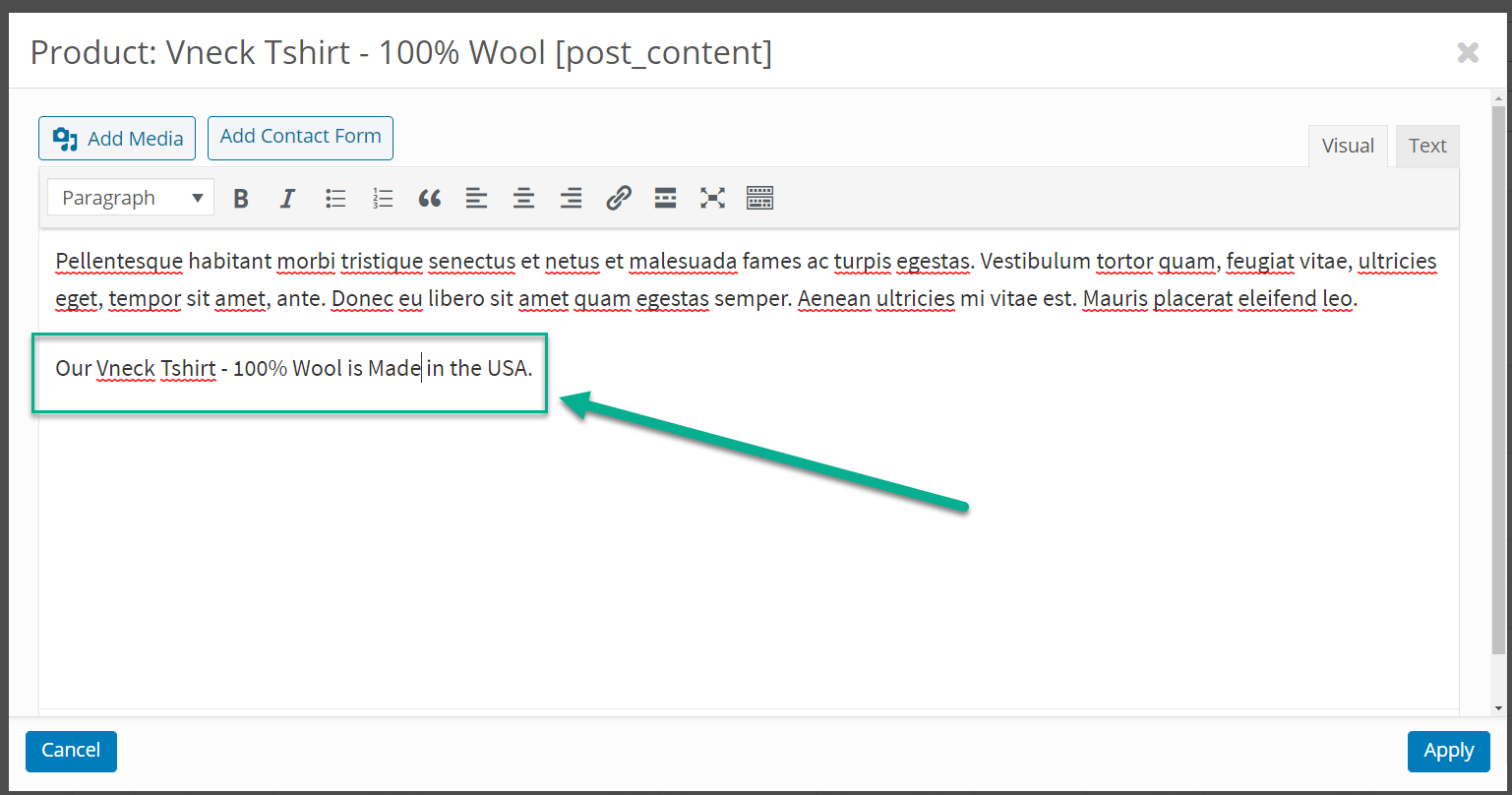Toggle italic formatting in editor toolbar
This screenshot has width=1512, height=795.
point(287,199)
